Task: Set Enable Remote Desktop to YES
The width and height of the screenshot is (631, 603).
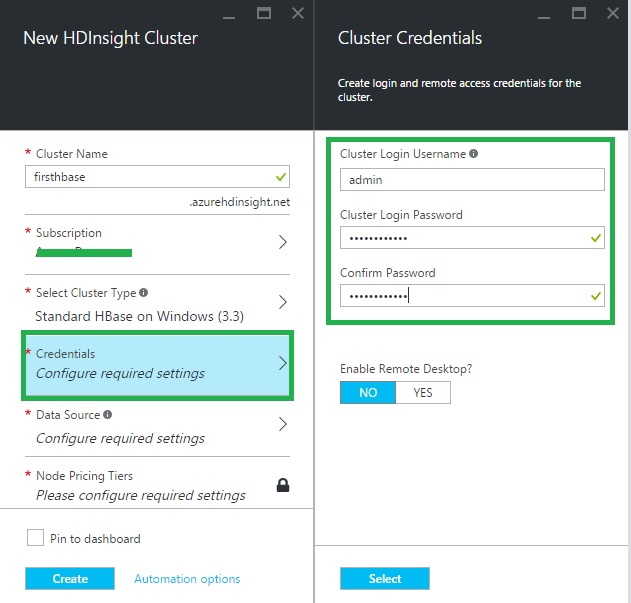Action: tap(423, 393)
